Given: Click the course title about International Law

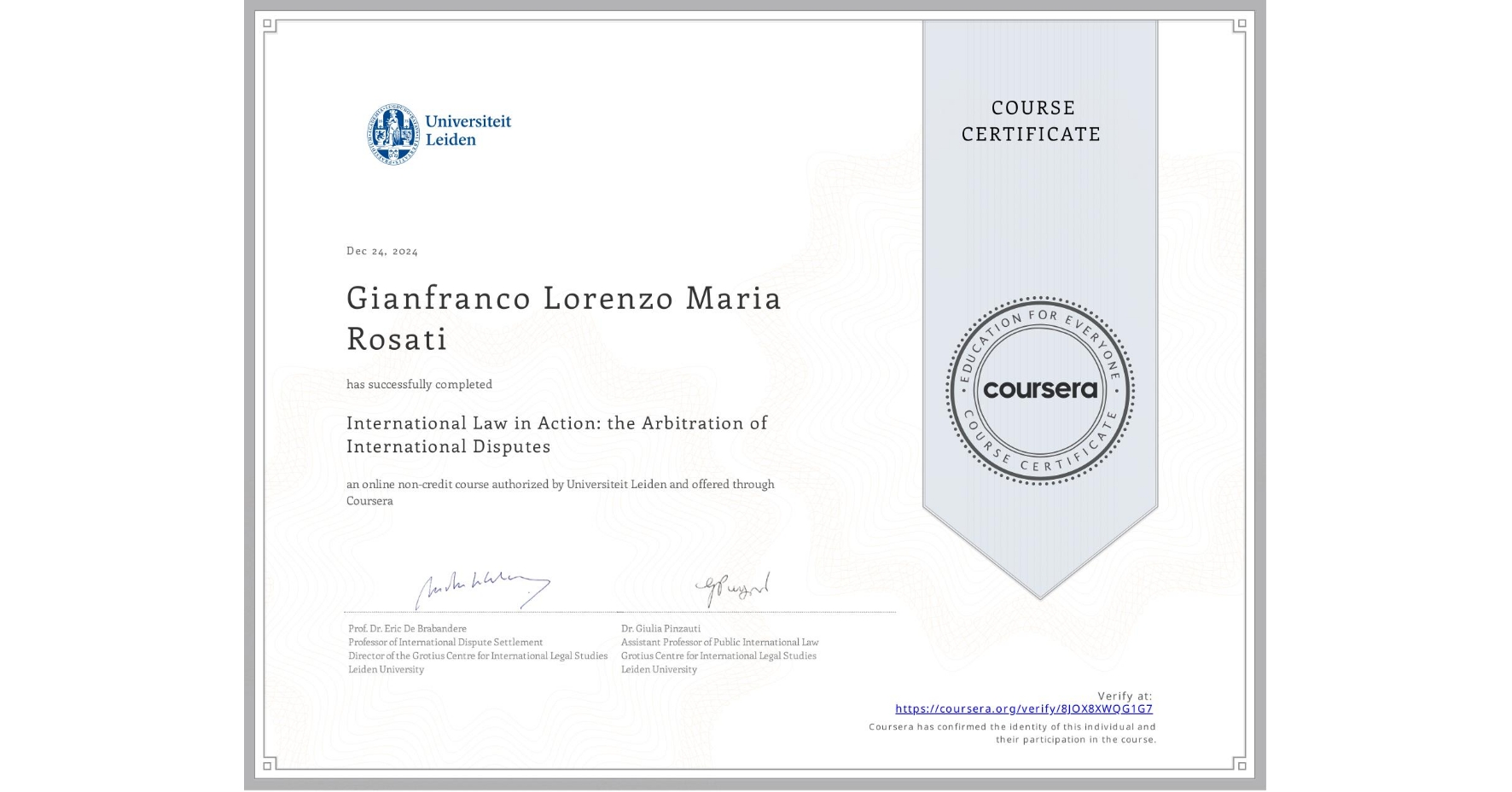Looking at the screenshot, I should 555,434.
